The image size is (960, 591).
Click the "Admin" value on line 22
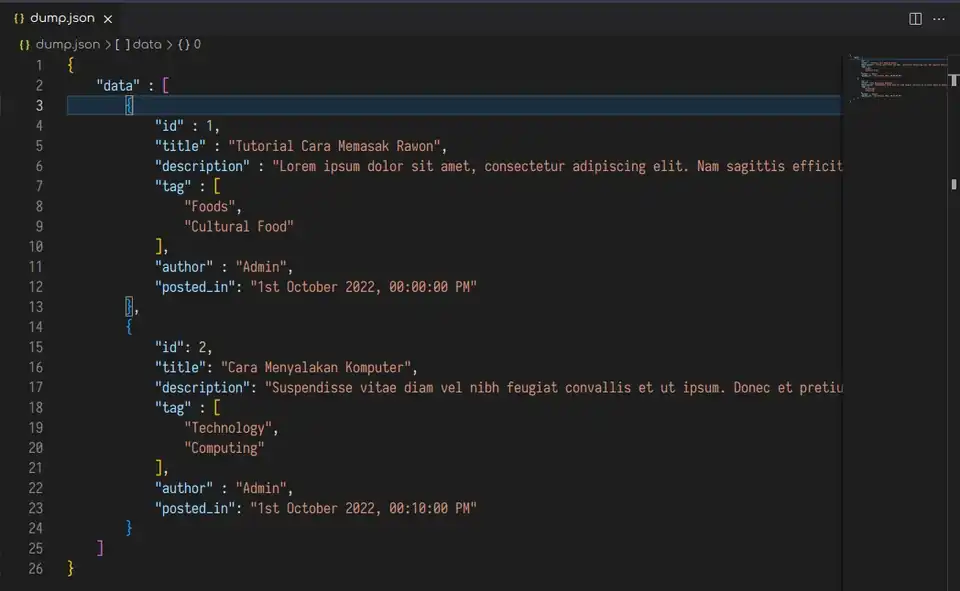point(261,488)
